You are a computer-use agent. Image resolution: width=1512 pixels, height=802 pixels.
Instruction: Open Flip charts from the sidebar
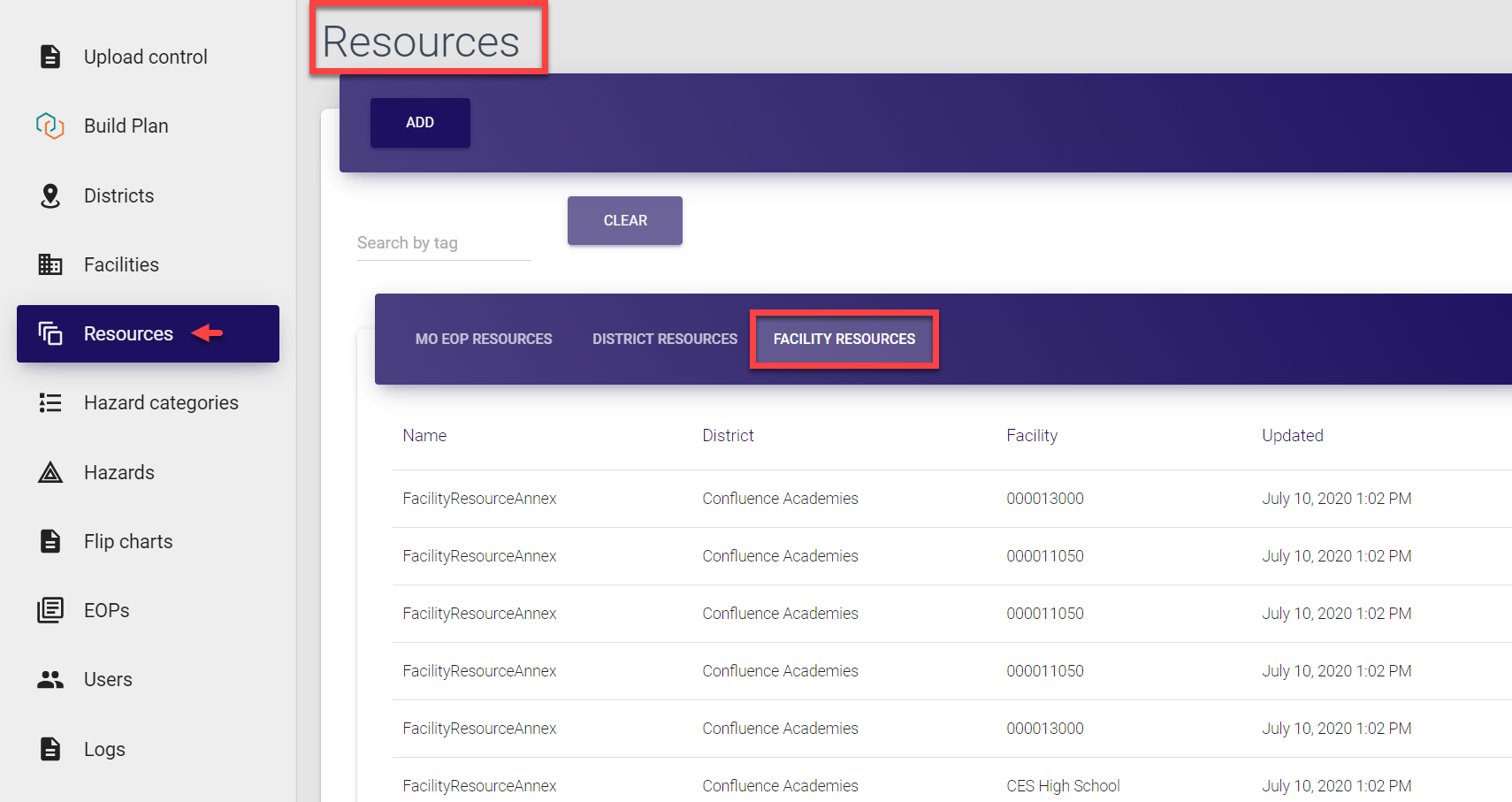coord(128,541)
